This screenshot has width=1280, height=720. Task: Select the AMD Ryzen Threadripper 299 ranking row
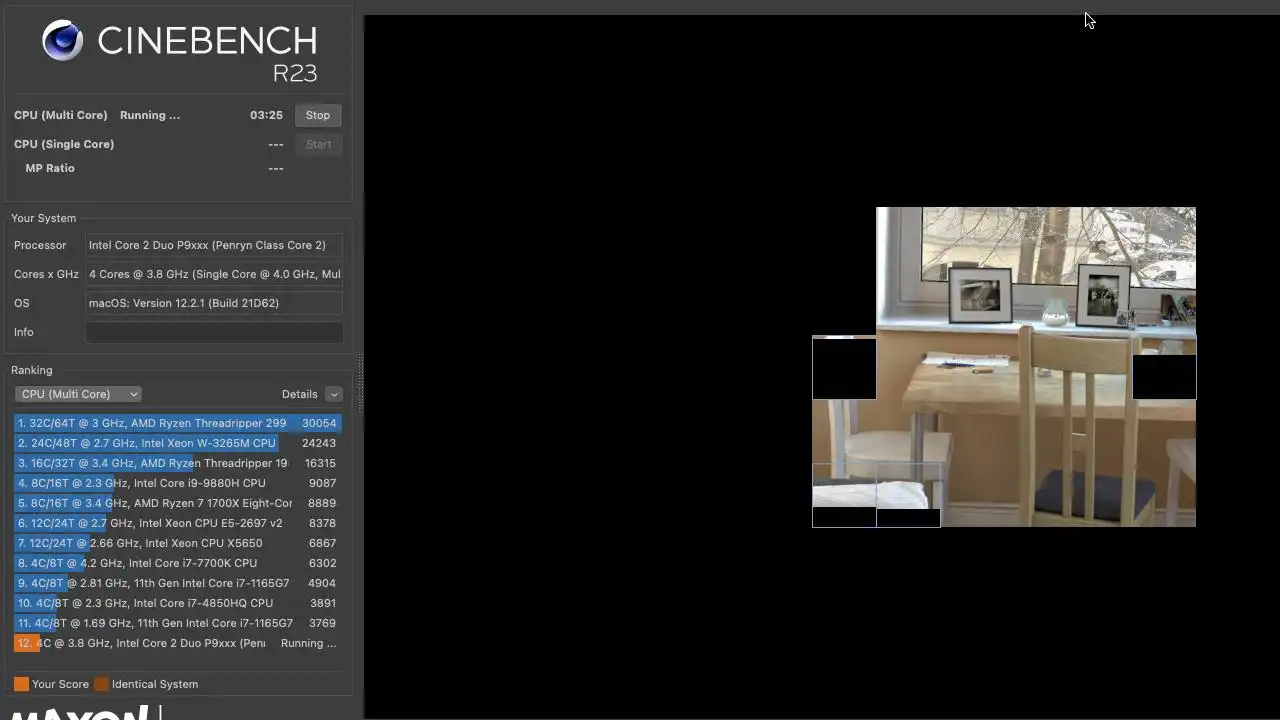178,423
